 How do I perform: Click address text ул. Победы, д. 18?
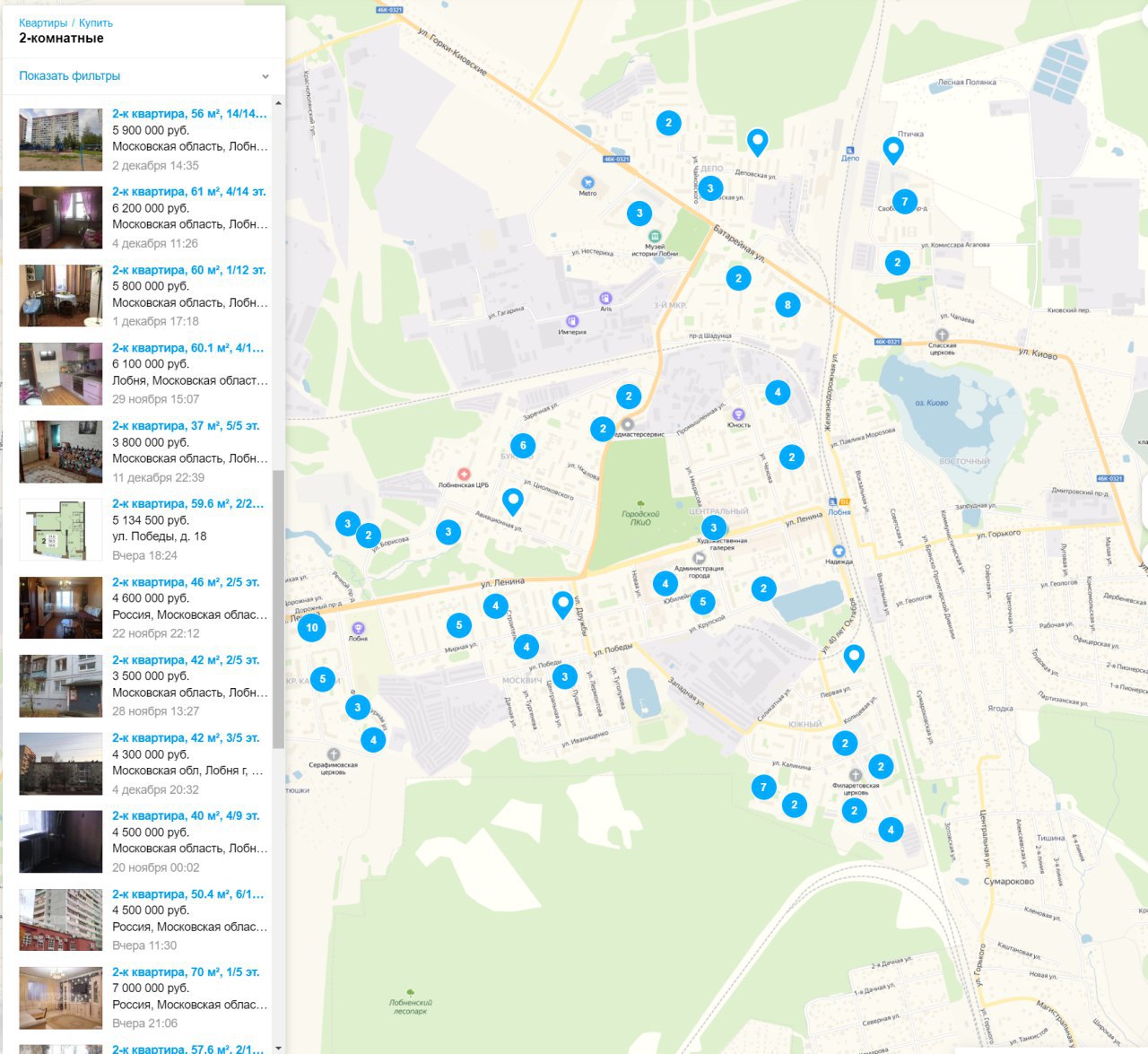tap(160, 536)
